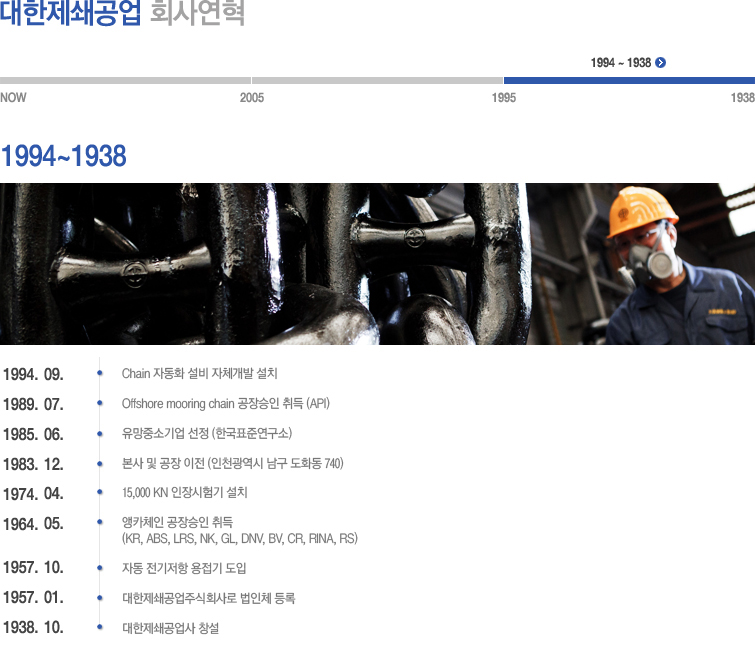Click the date 1938. 10.

tap(33, 627)
